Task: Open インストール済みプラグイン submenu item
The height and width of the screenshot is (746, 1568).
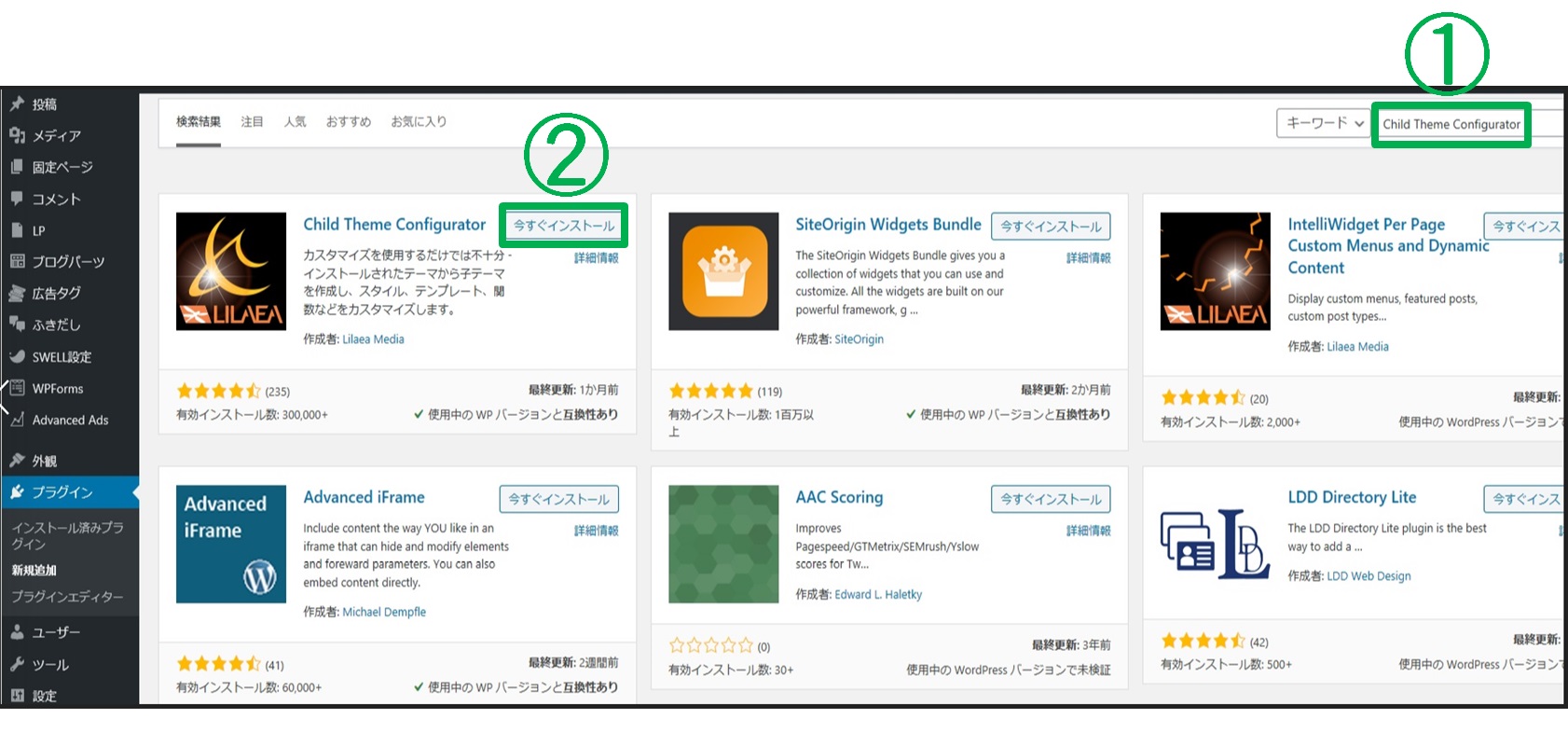Action: (67, 535)
